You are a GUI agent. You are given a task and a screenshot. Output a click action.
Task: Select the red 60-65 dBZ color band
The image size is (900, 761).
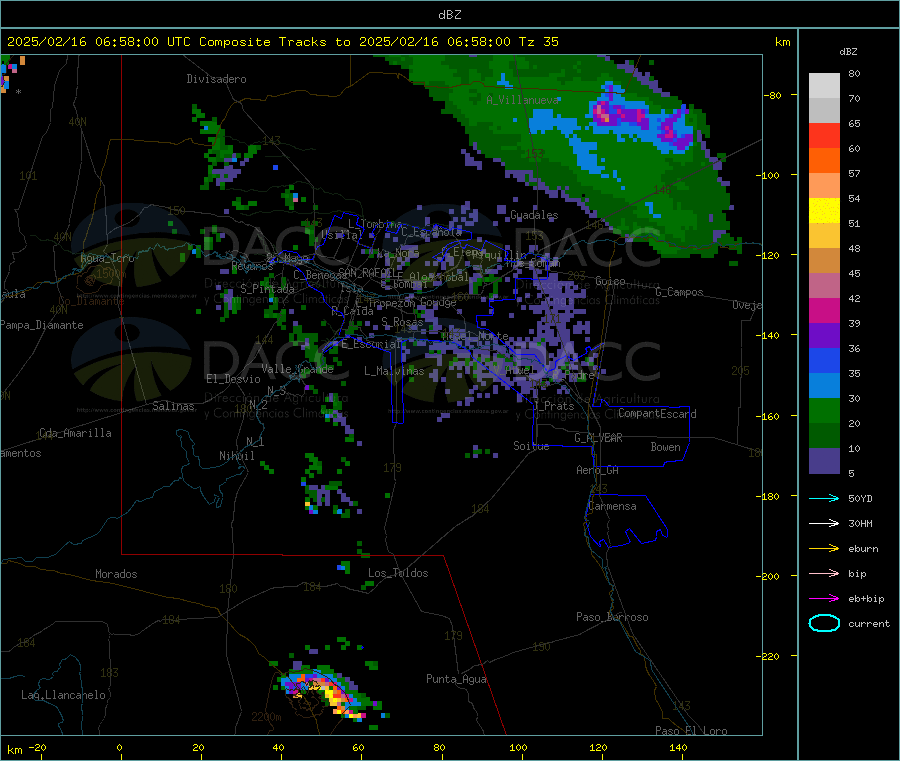point(824,135)
